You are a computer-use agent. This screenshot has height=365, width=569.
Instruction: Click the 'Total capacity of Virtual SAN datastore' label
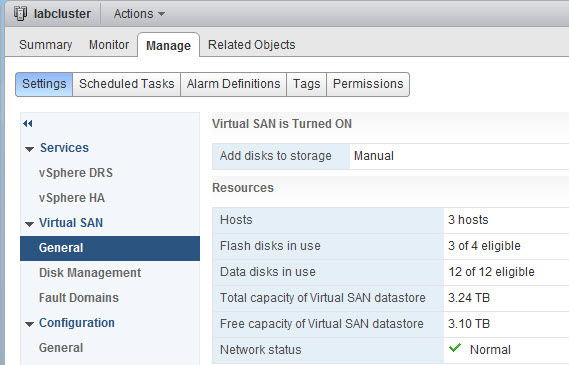(323, 298)
